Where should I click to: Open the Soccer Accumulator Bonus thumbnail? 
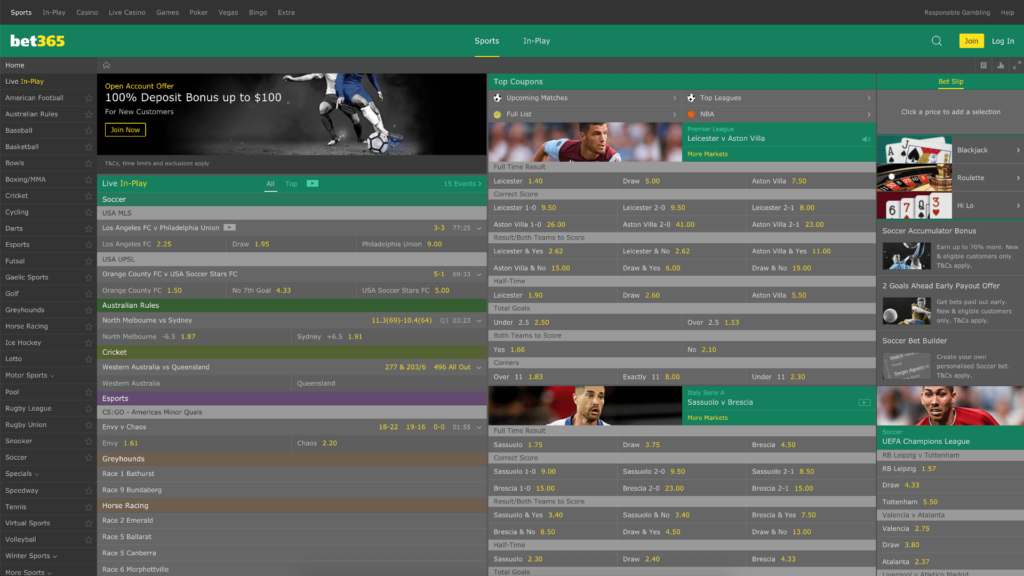pyautogui.click(x=906, y=255)
